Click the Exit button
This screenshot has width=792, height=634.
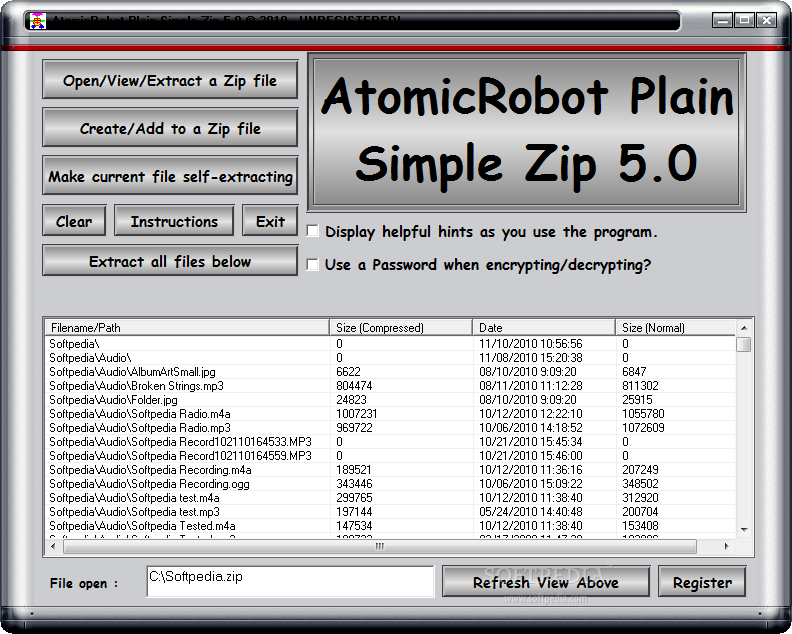tap(270, 221)
